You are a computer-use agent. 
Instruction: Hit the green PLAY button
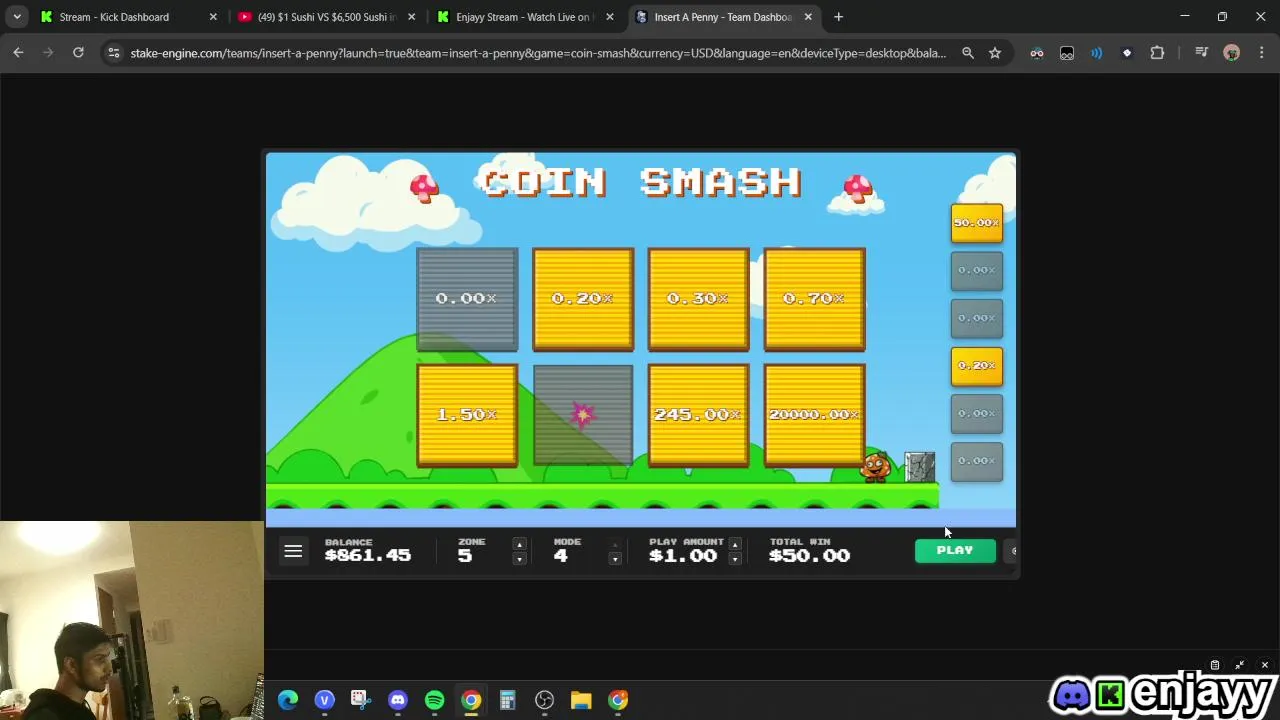pos(955,550)
